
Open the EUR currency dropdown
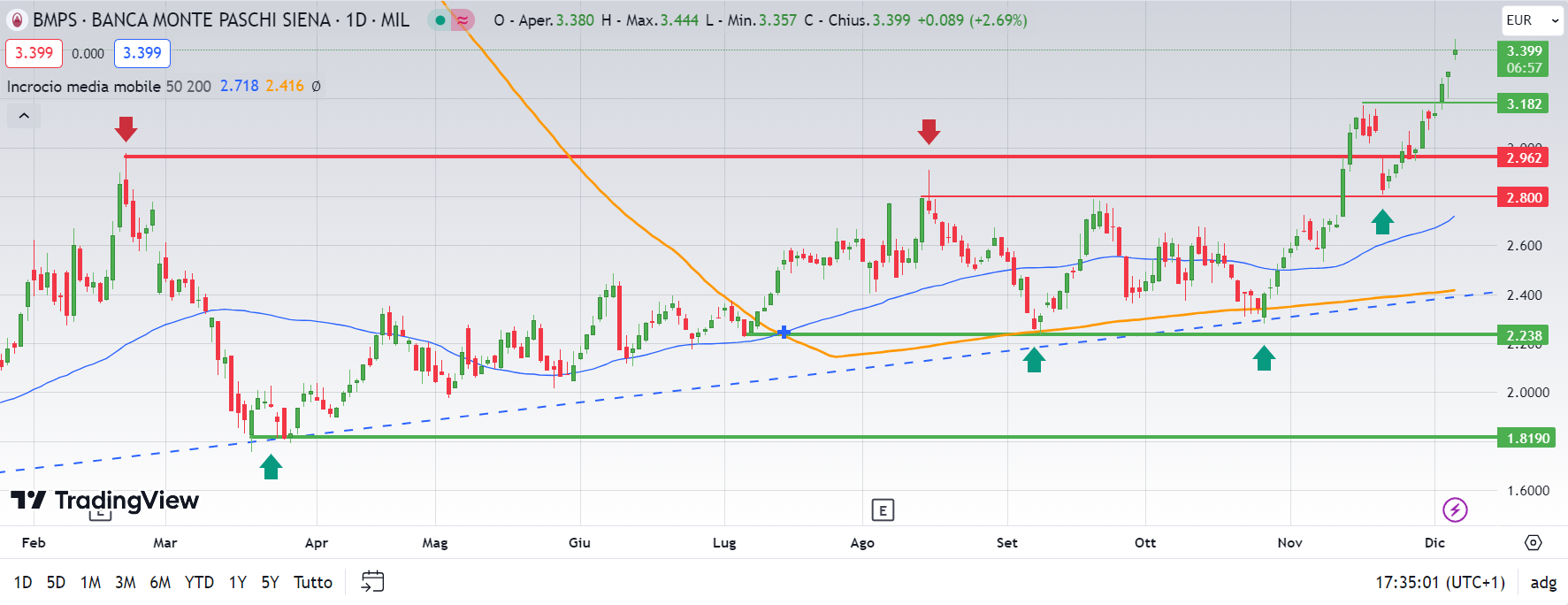click(x=1532, y=20)
